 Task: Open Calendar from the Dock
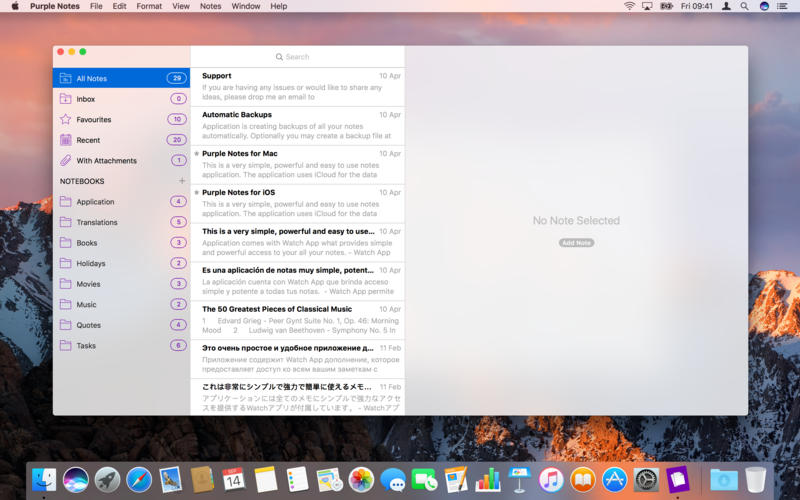[x=234, y=480]
